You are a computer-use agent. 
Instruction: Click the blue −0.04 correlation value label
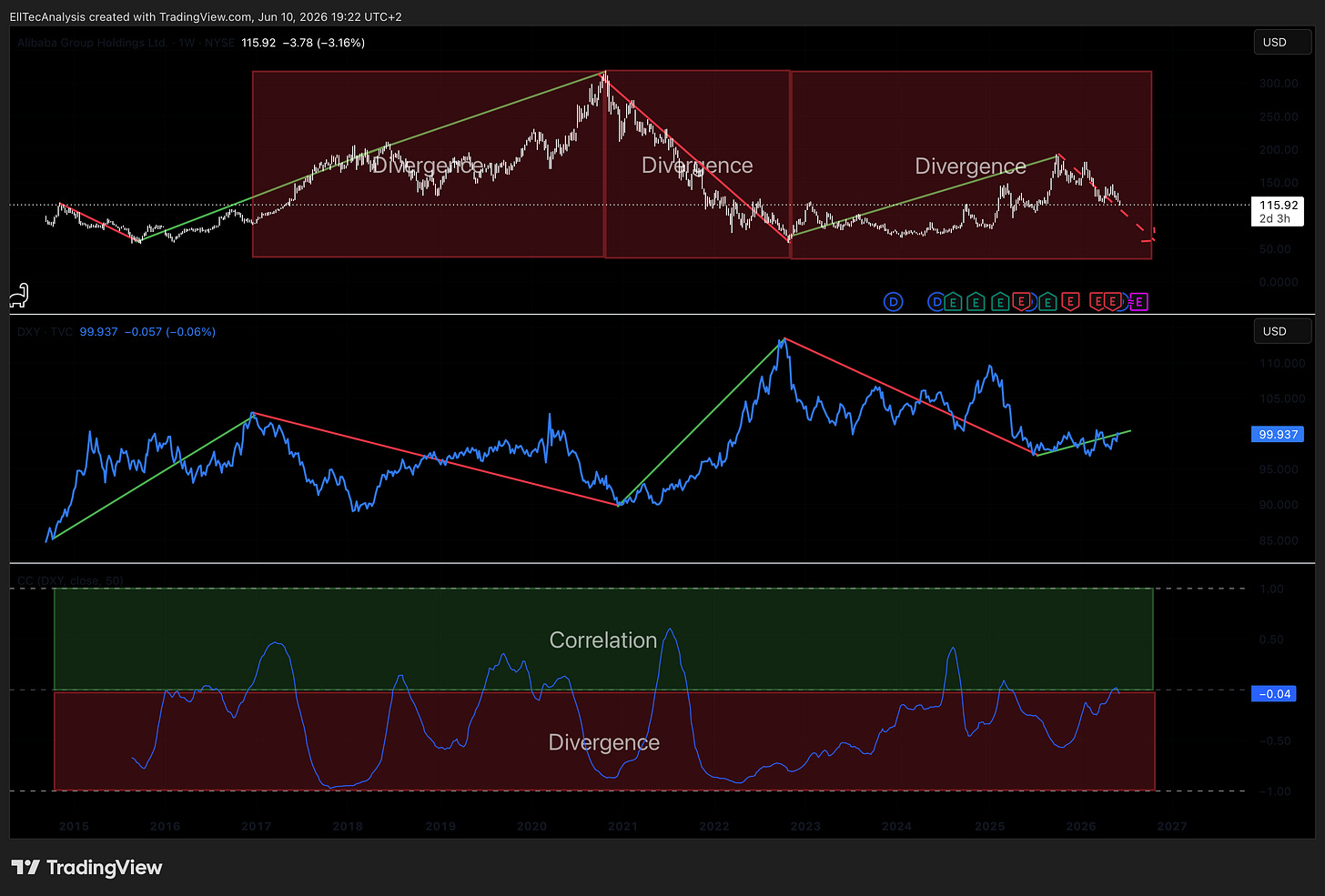click(x=1274, y=694)
